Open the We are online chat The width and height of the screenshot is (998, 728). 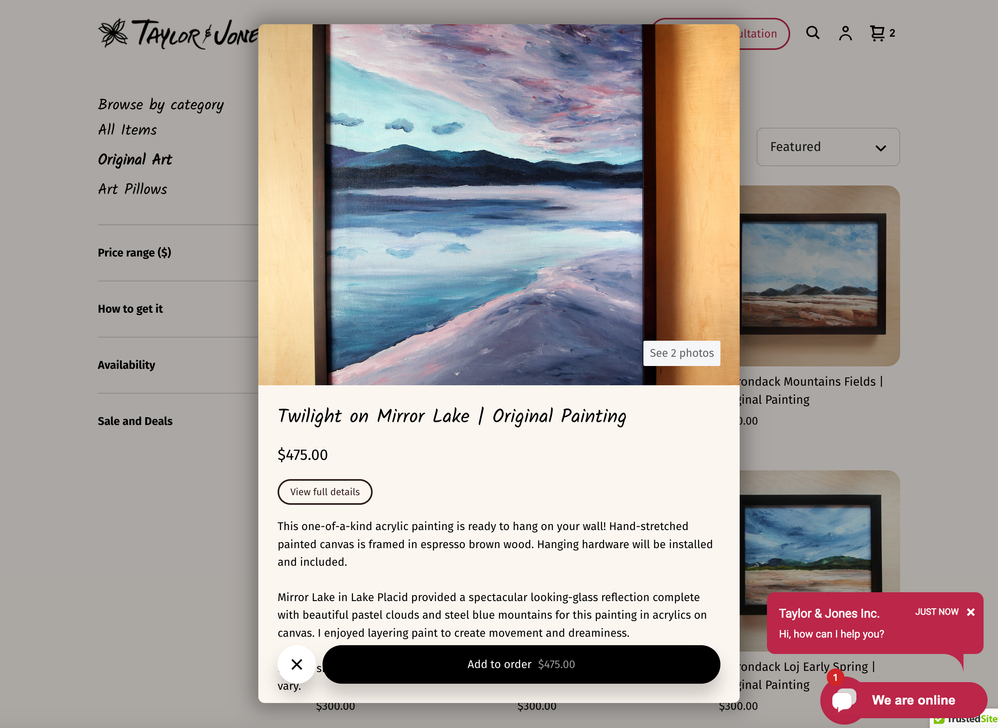[904, 700]
